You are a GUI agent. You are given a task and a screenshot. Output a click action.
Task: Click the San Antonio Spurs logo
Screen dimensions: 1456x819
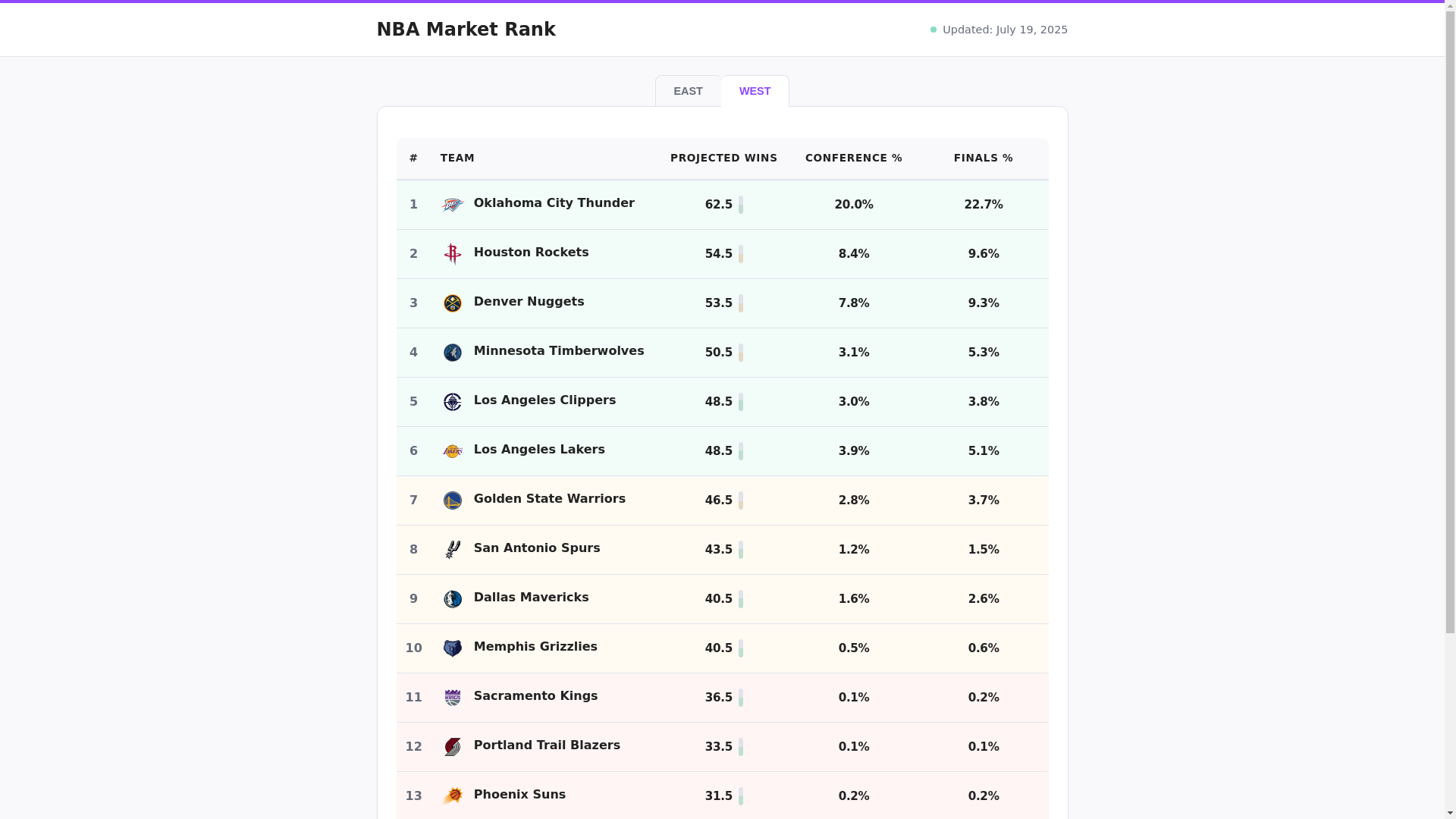coord(453,550)
